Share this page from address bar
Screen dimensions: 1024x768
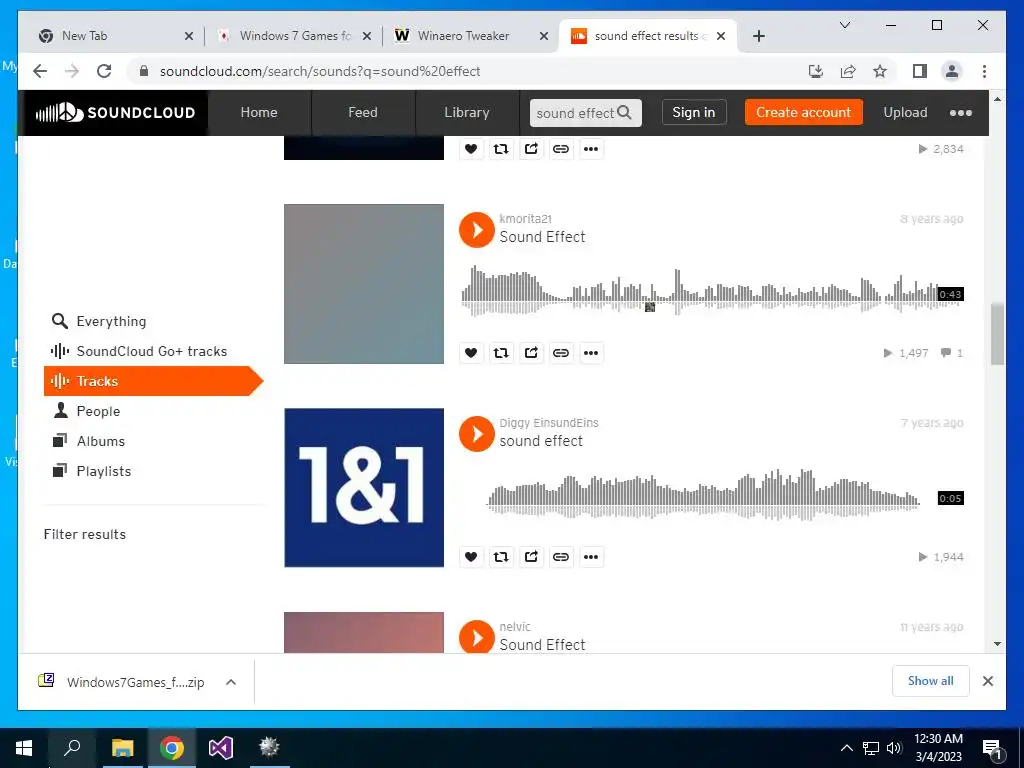(x=848, y=71)
